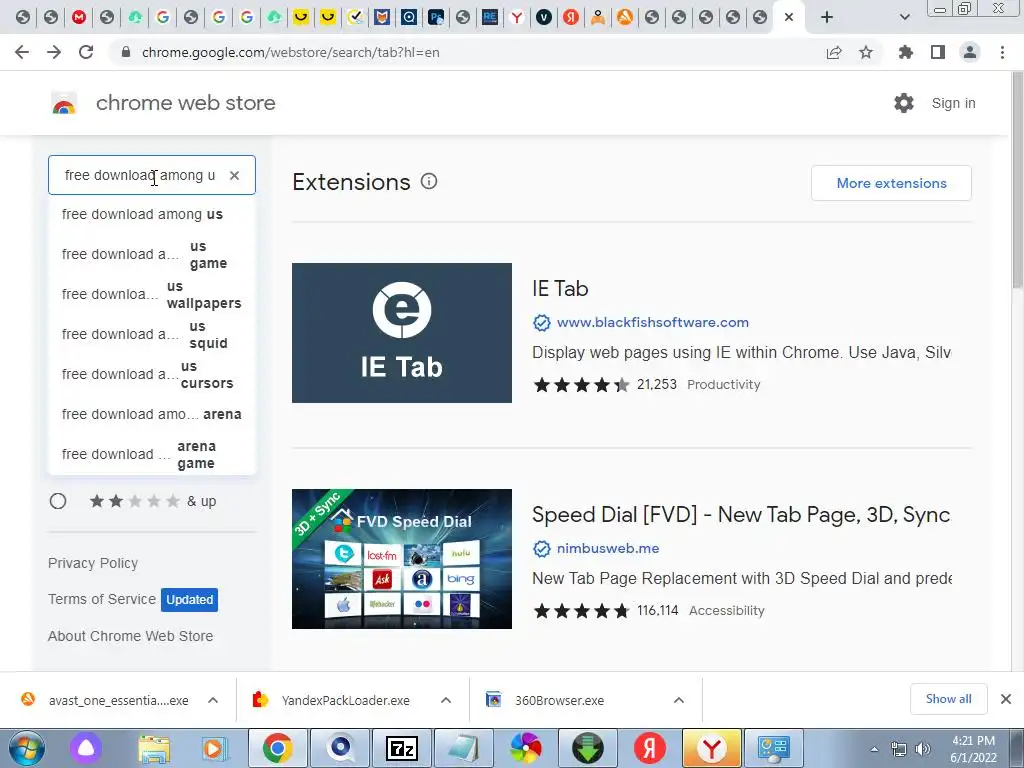Image resolution: width=1024 pixels, height=768 pixels.
Task: Toggle the browser side panel icon
Action: (938, 52)
